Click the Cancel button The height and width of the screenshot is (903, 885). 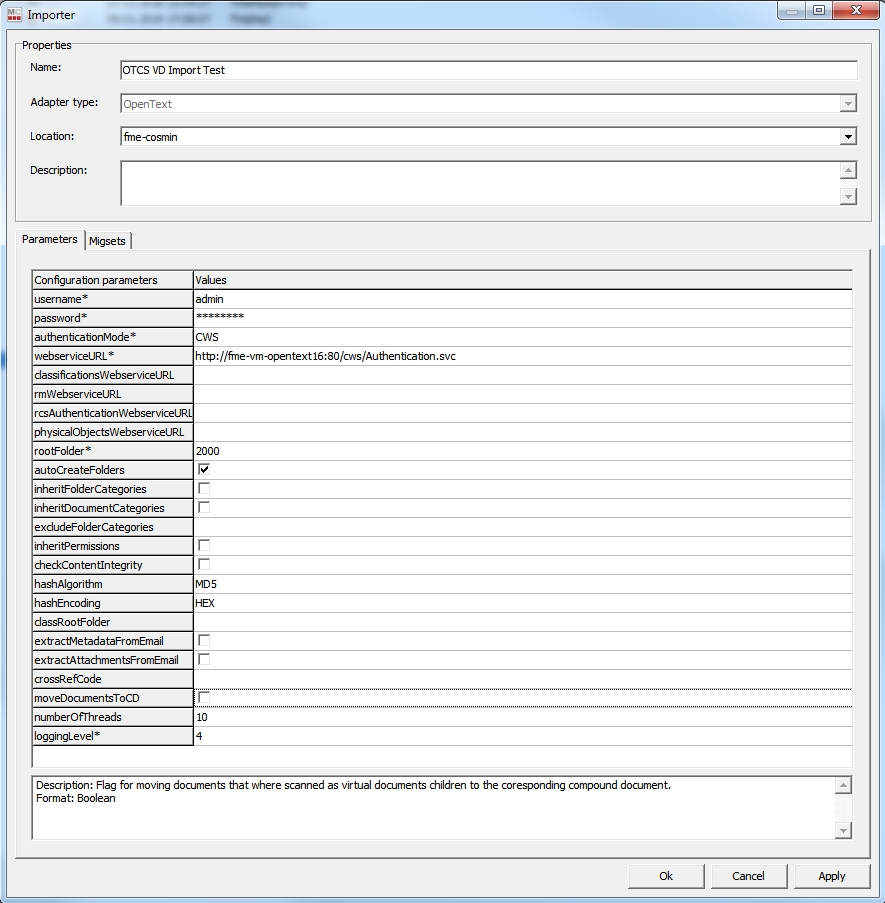748,876
